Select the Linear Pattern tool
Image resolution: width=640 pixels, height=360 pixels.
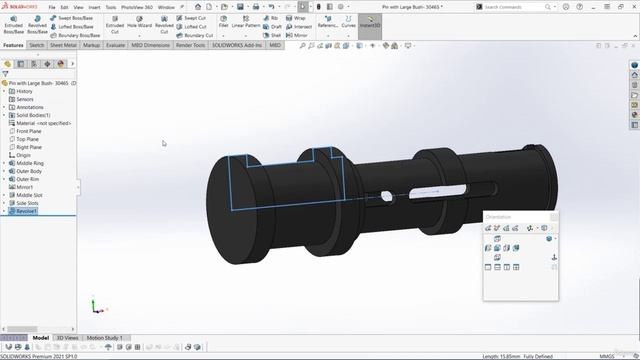click(x=246, y=22)
